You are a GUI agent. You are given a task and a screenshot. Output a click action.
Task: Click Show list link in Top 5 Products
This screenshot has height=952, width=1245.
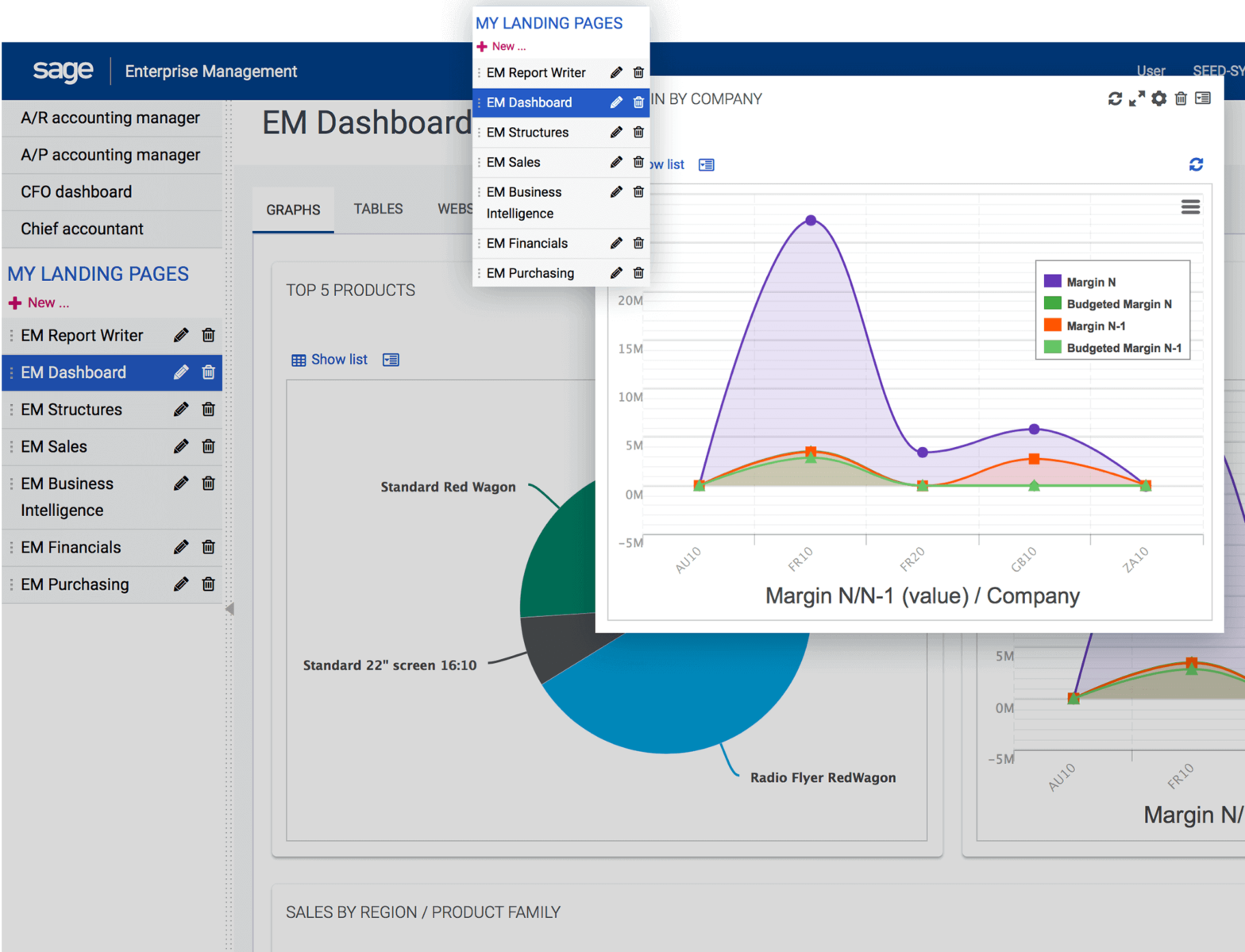(338, 360)
